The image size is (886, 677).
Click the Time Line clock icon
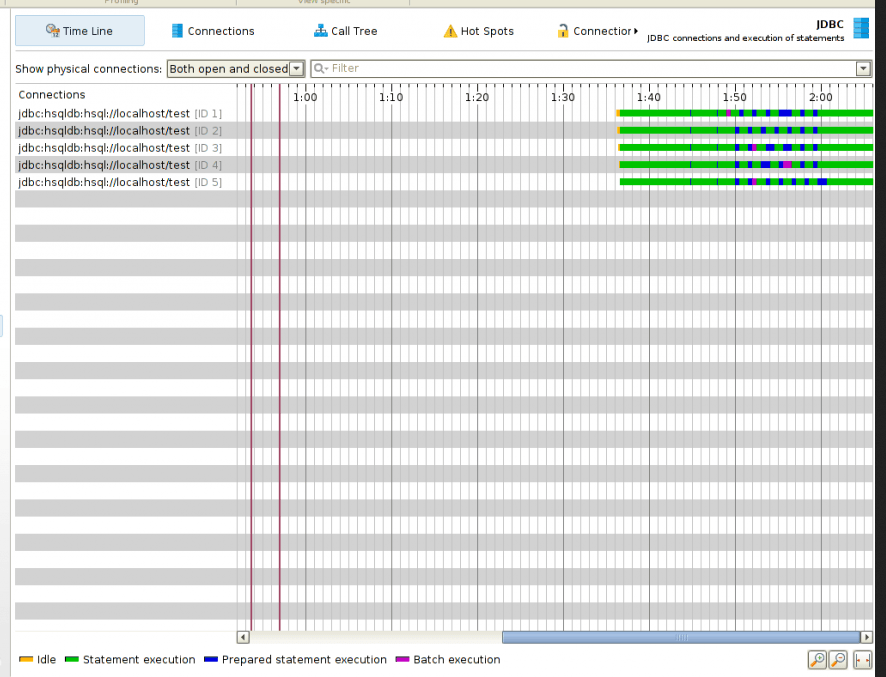[53, 31]
